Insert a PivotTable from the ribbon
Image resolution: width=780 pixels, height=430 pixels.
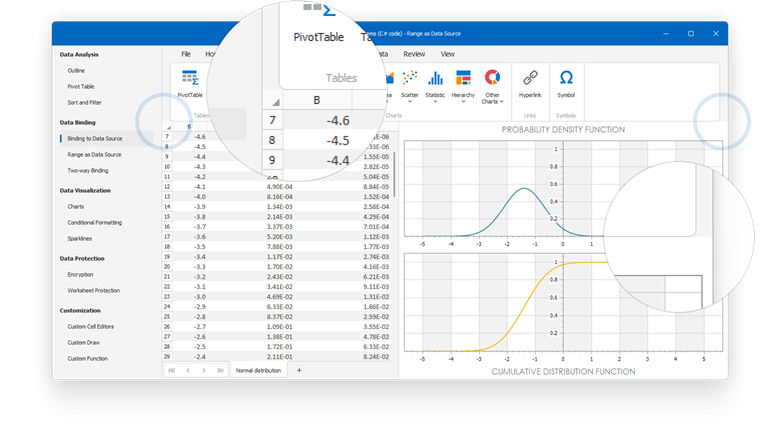(190, 84)
